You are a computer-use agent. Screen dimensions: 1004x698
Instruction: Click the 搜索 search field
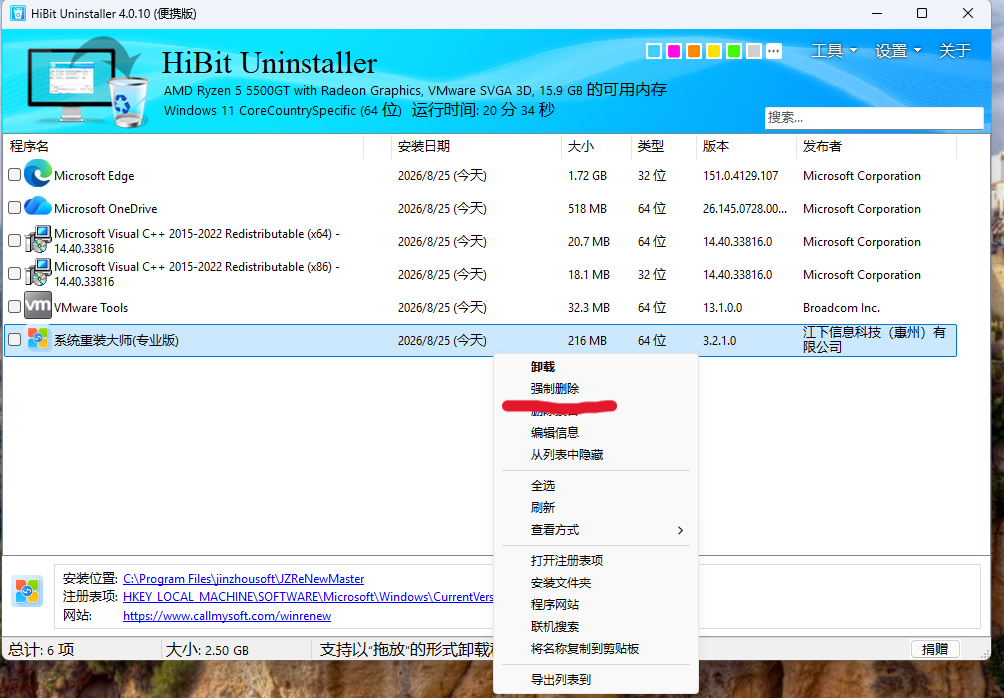tap(874, 118)
